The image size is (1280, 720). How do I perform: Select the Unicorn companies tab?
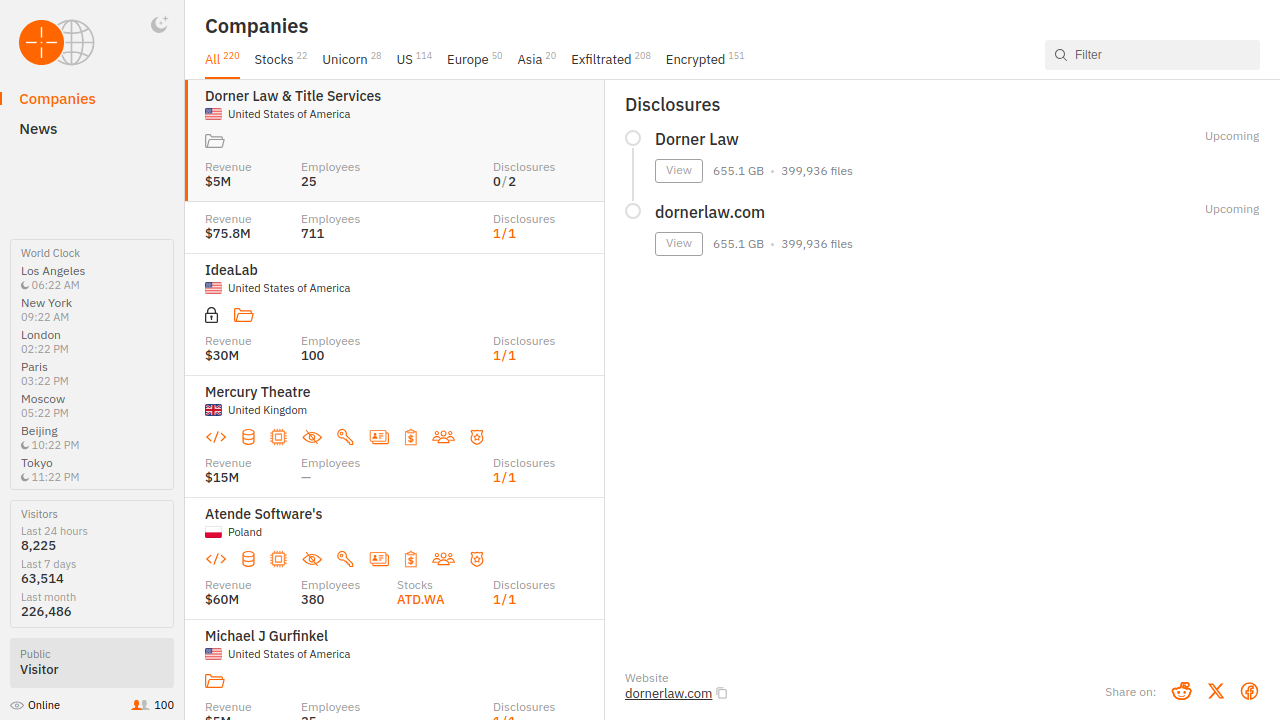click(x=345, y=59)
